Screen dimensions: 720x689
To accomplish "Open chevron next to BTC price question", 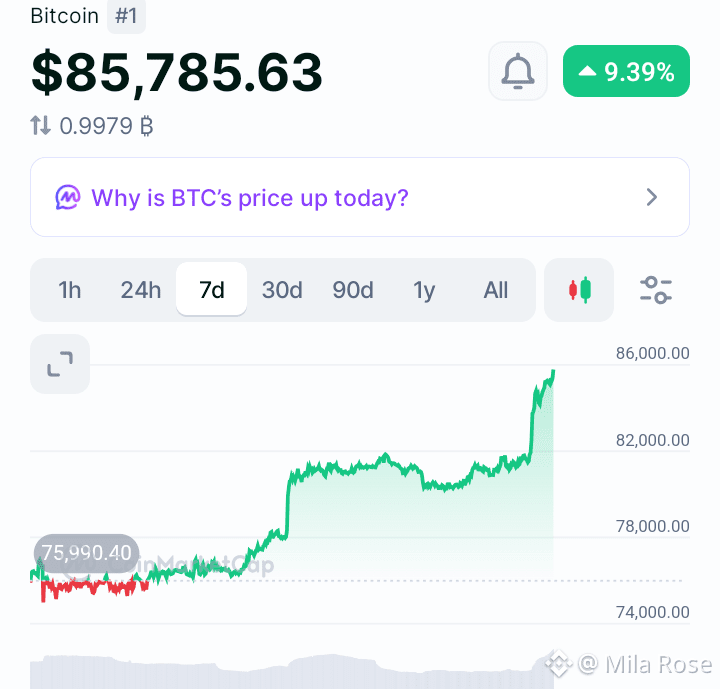I will [652, 198].
